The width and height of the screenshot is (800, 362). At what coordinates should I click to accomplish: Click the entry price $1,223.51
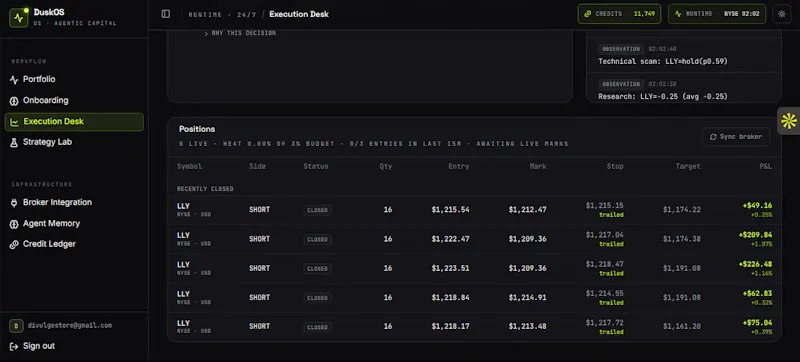tap(451, 269)
